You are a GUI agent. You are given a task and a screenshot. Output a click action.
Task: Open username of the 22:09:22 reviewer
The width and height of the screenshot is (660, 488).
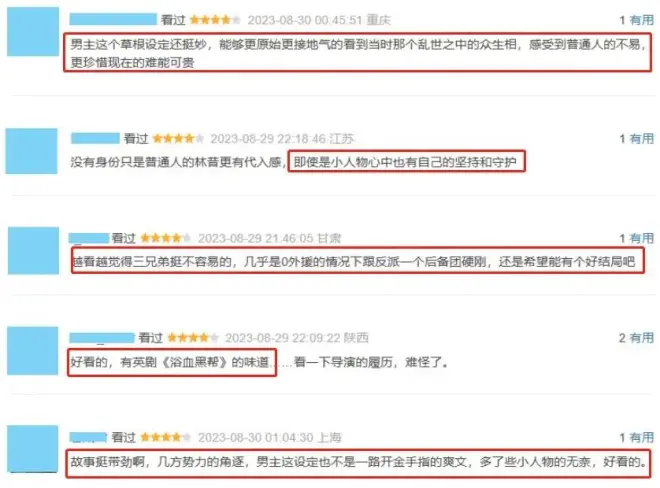point(102,338)
